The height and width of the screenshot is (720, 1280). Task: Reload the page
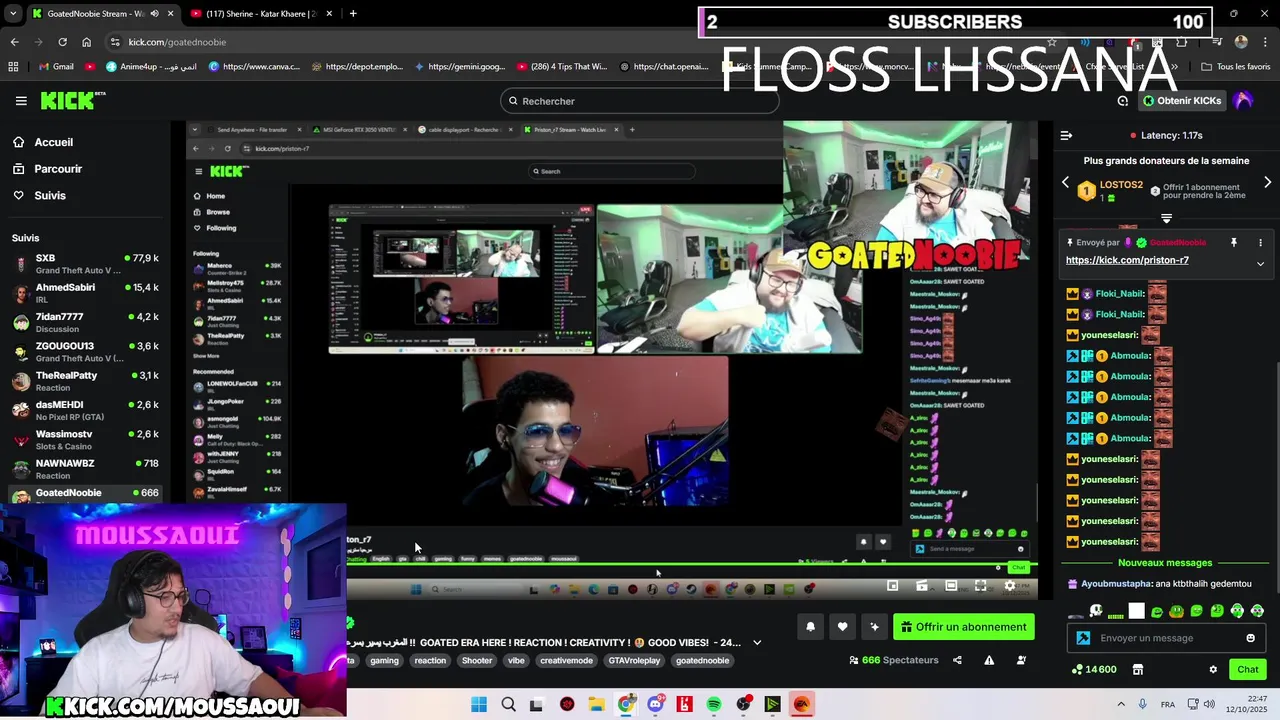pos(62,42)
